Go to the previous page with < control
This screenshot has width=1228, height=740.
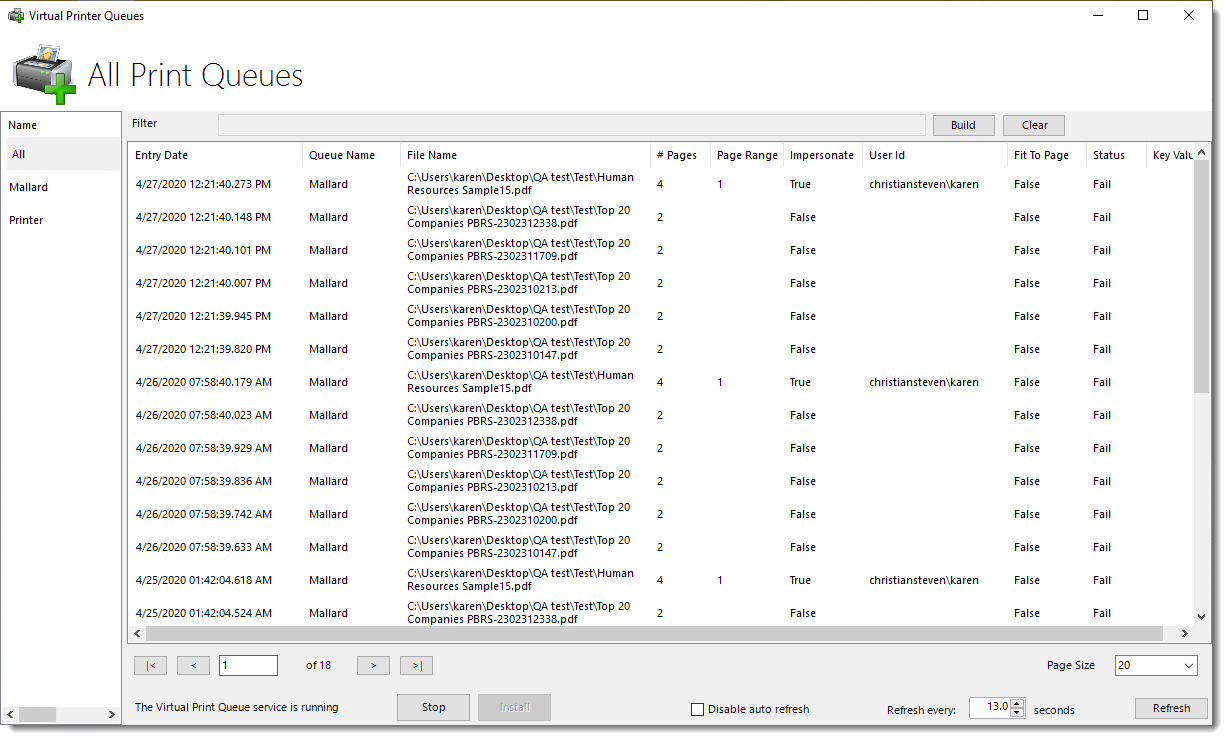[x=193, y=665]
